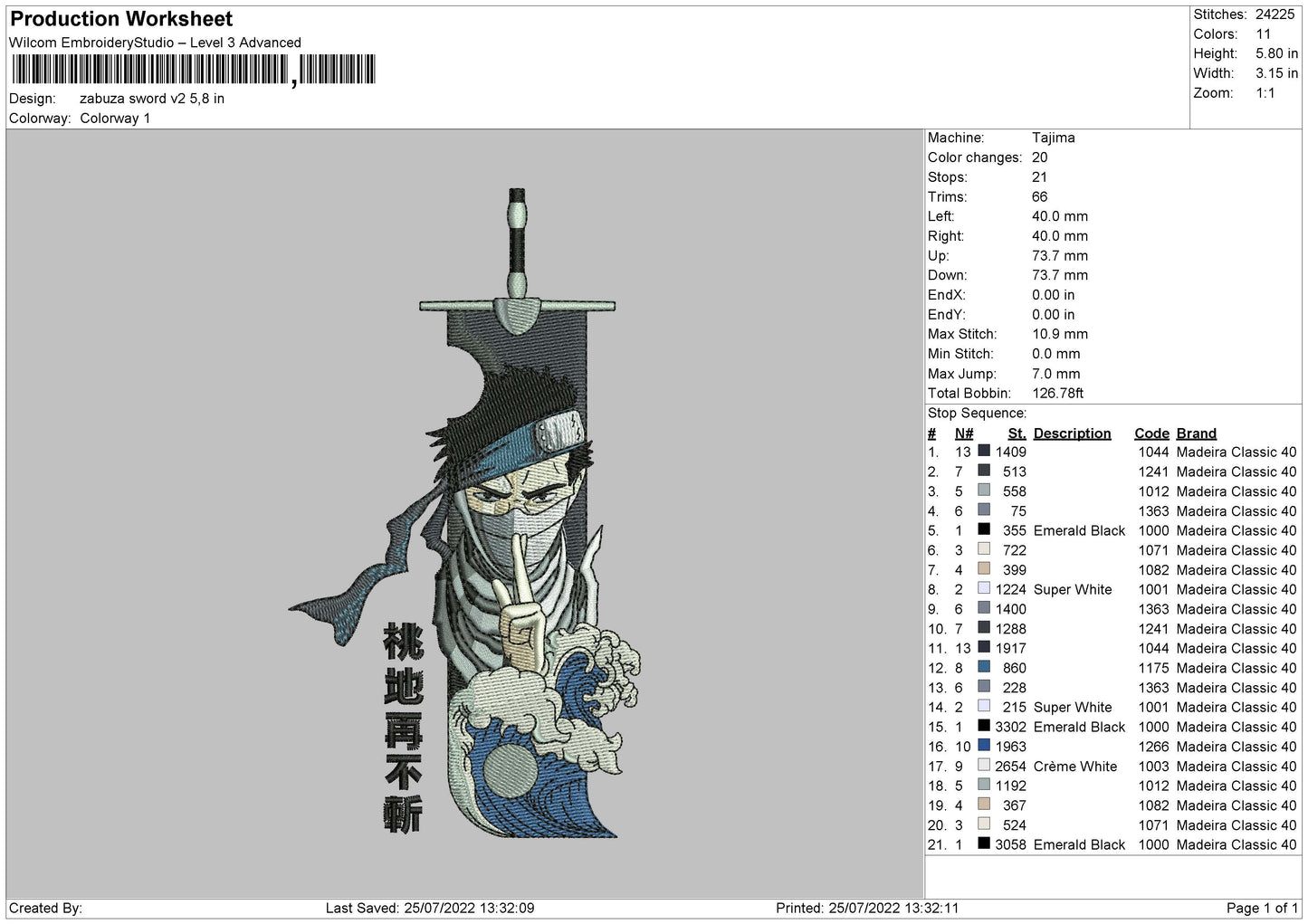Click the tan swatch in stop row 7
Image resolution: width=1308 pixels, height=924 pixels.
(984, 569)
